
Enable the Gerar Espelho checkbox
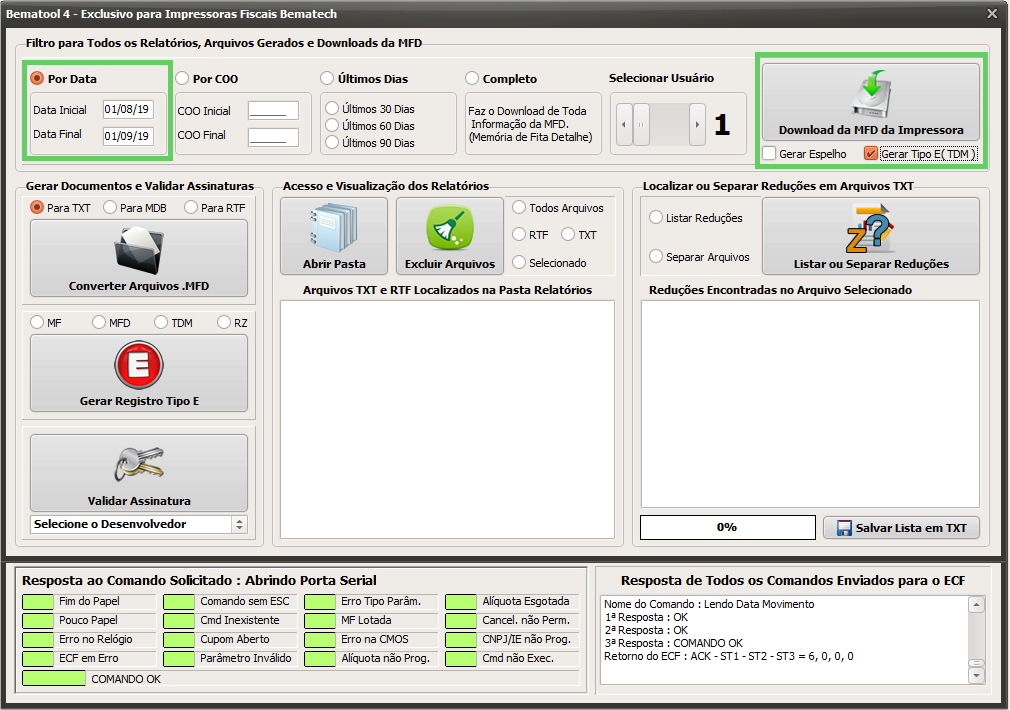coord(769,153)
